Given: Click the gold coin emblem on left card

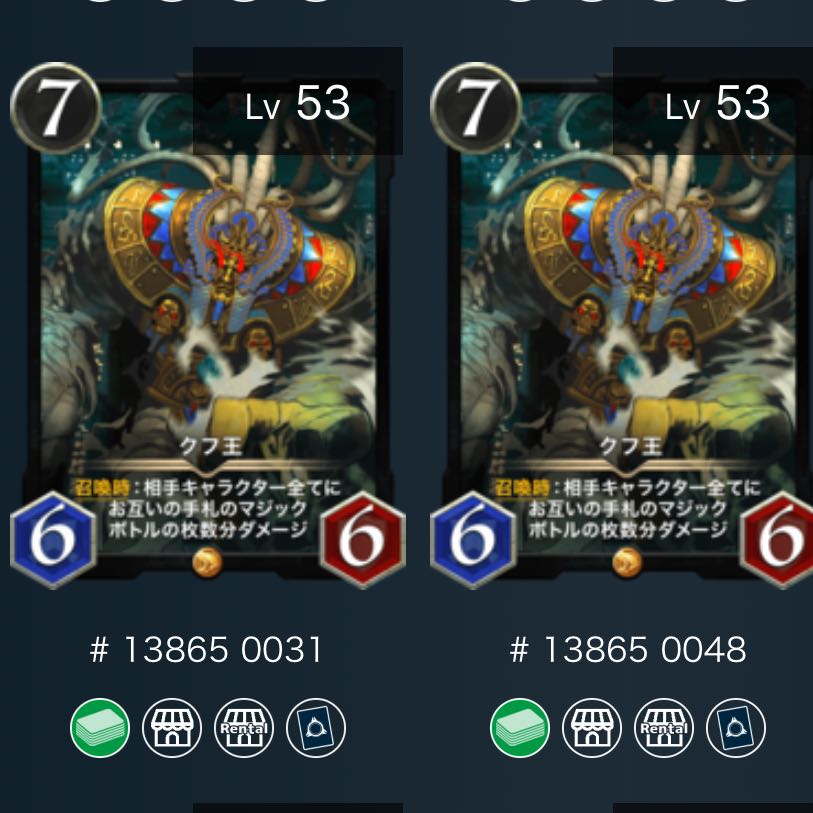Looking at the screenshot, I should (x=207, y=562).
